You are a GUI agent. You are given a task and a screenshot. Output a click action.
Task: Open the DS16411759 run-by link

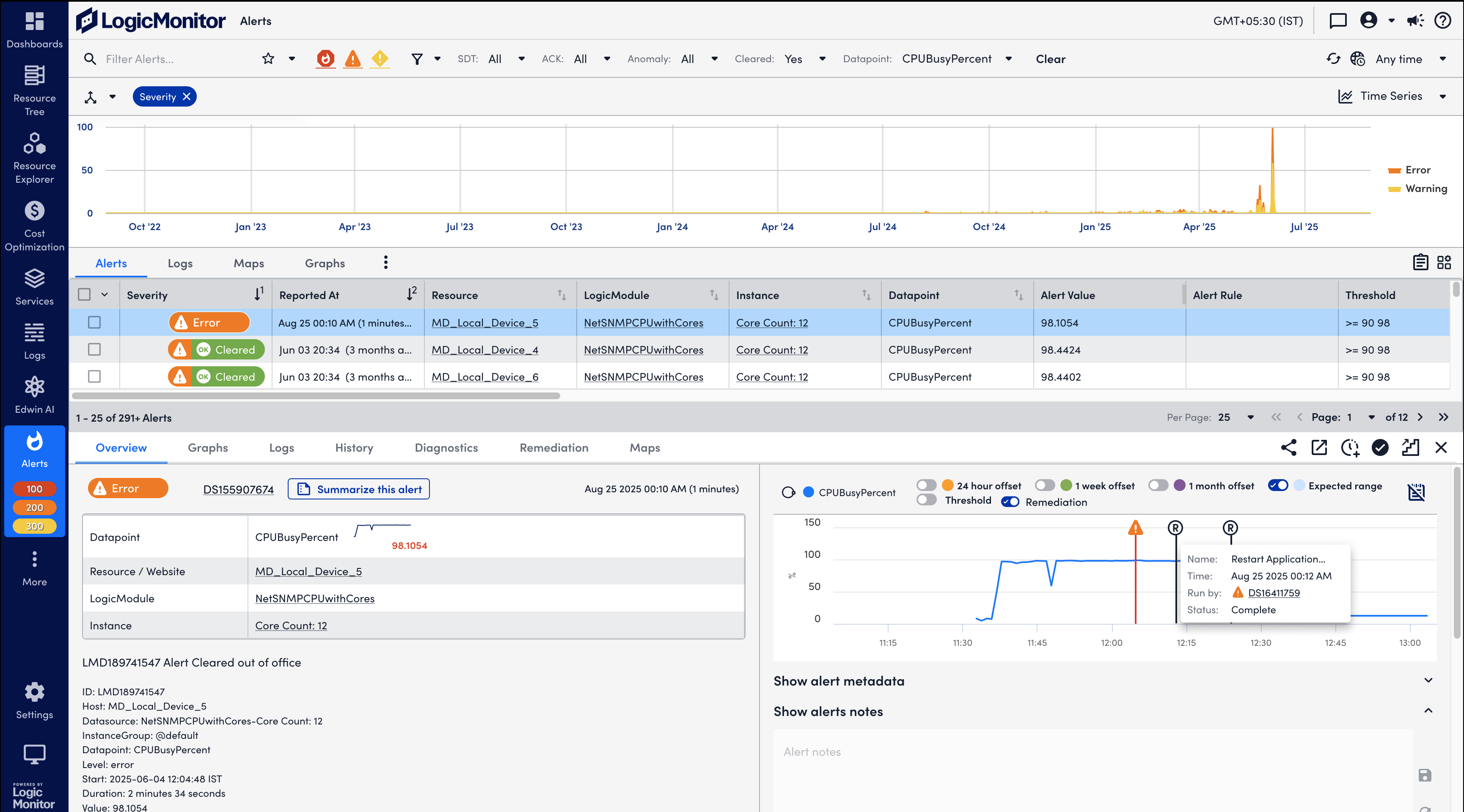1274,593
